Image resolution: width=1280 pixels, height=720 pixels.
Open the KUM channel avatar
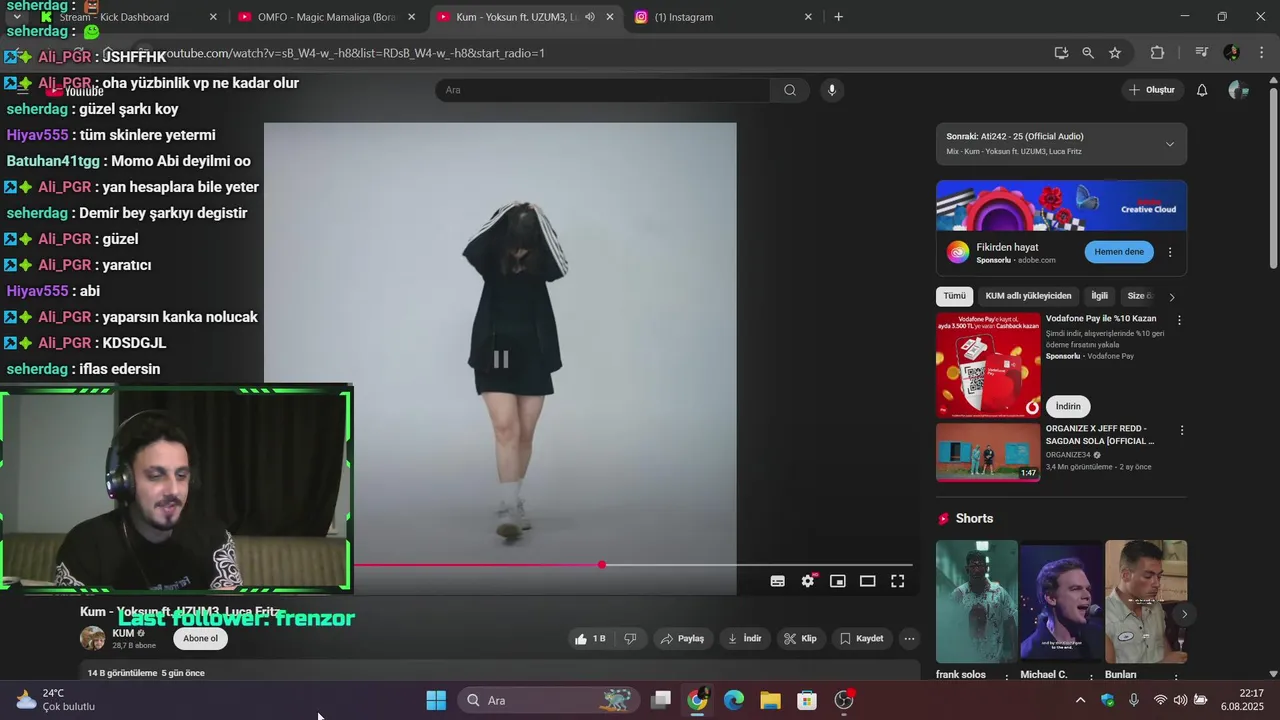point(92,638)
